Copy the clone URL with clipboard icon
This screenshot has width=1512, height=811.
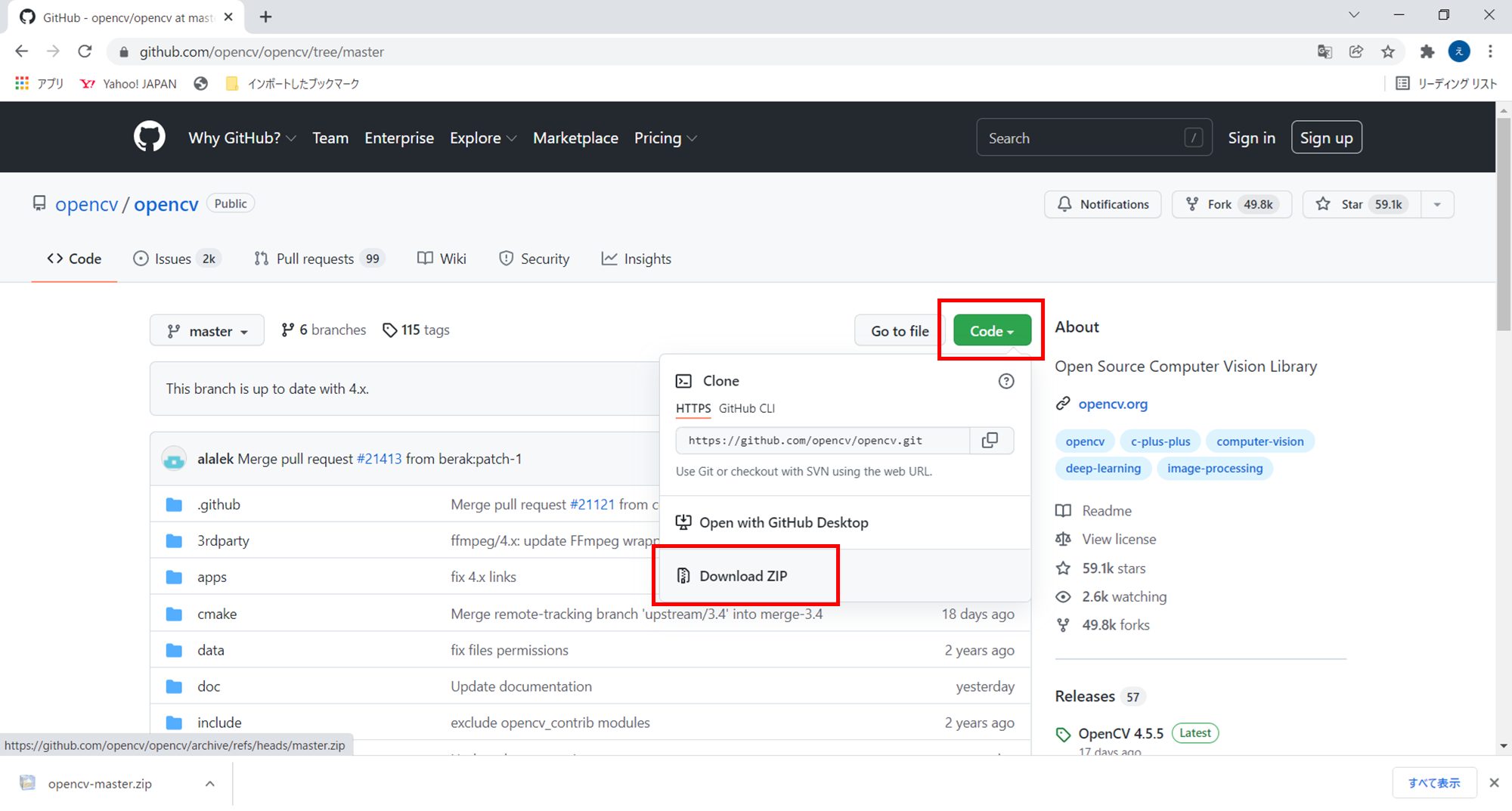990,441
